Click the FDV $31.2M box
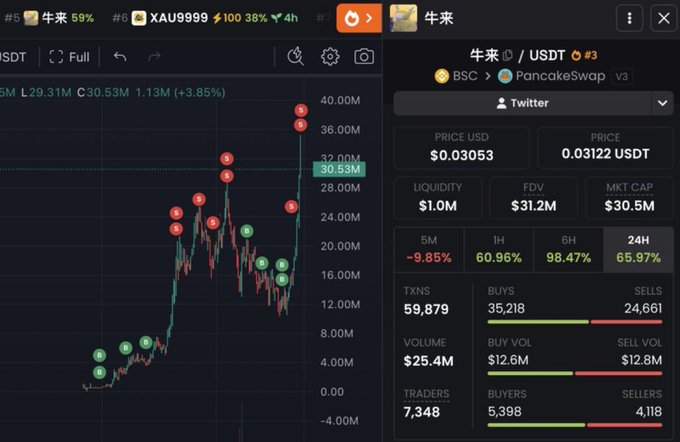 (533, 198)
